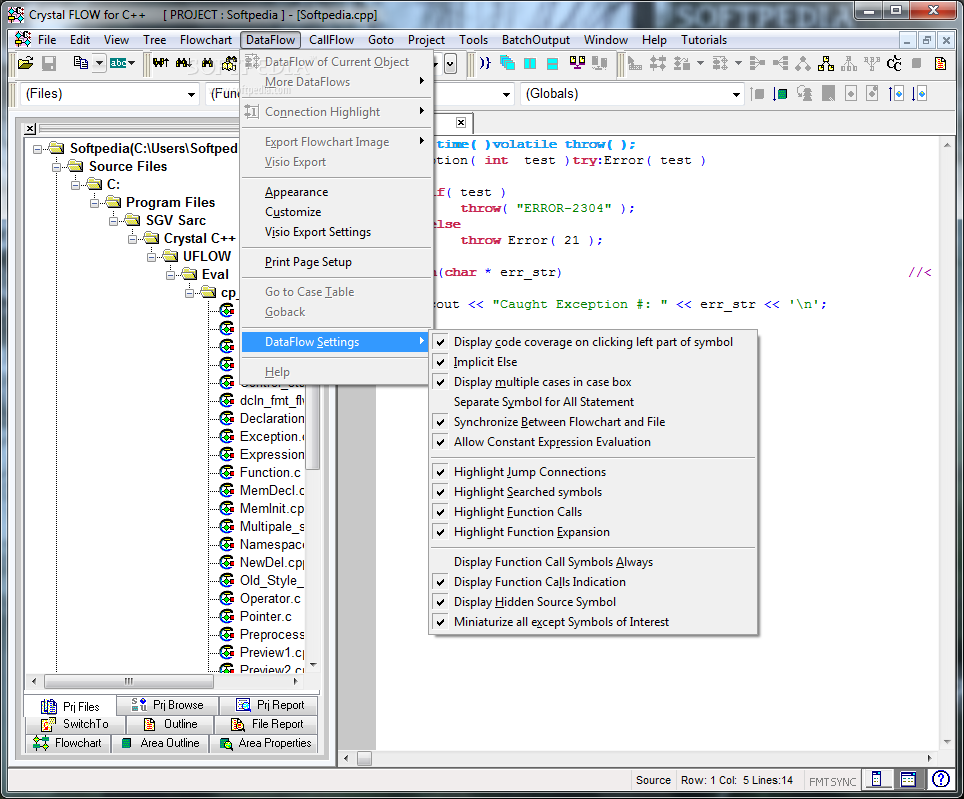Click the blue braces matching toolbar icon

(x=485, y=63)
